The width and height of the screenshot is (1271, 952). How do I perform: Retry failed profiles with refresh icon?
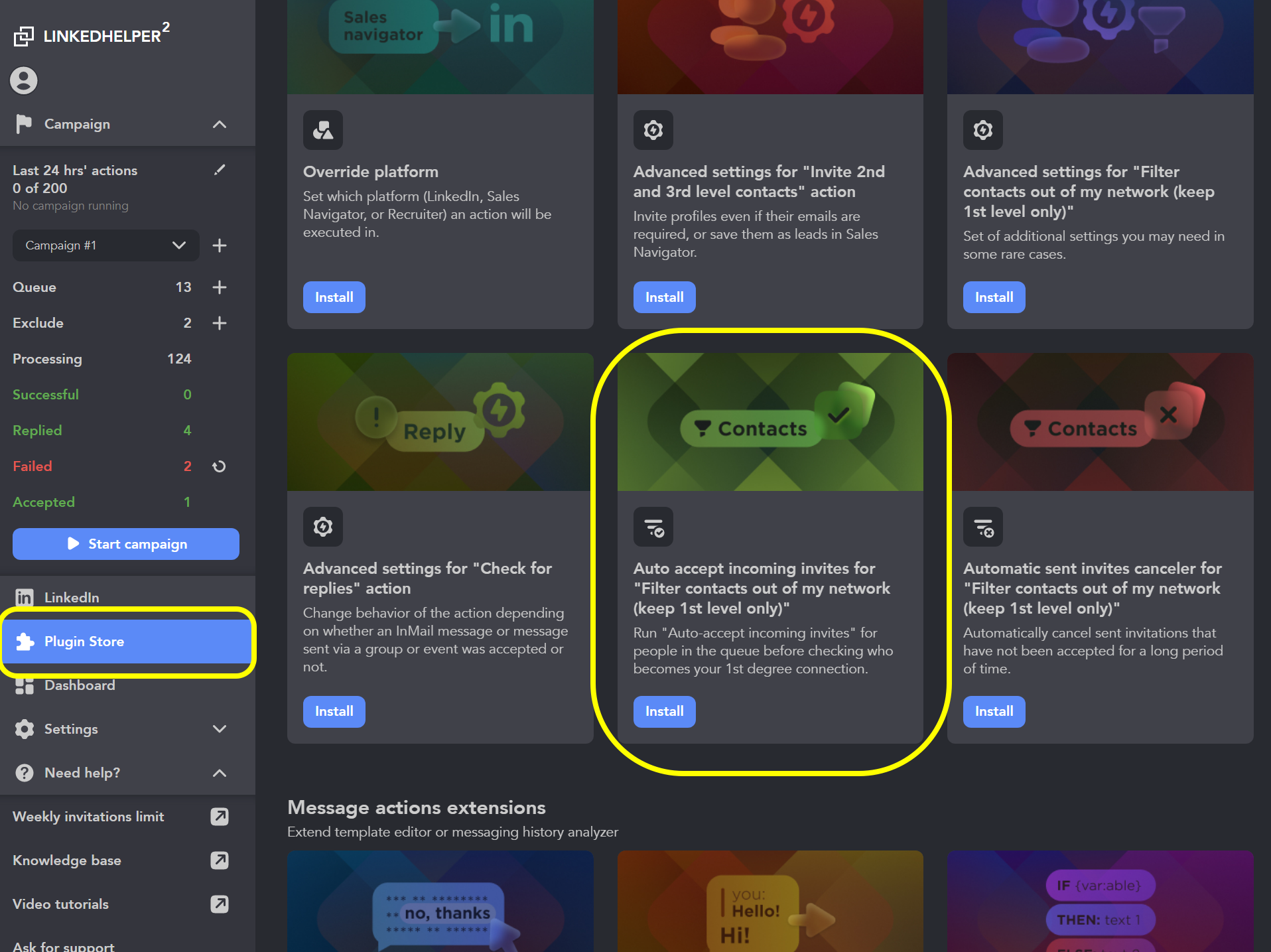[x=219, y=466]
